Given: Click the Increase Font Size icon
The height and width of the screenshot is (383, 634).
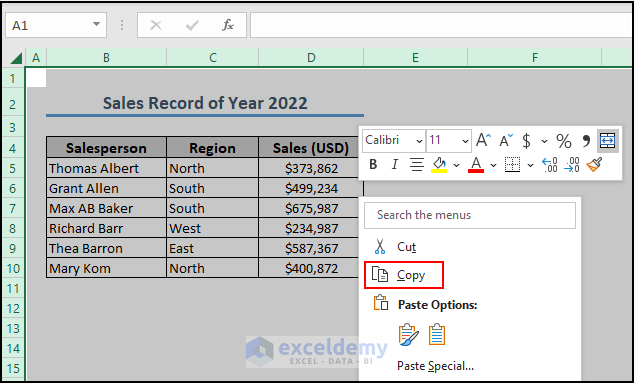Looking at the screenshot, I should [483, 140].
